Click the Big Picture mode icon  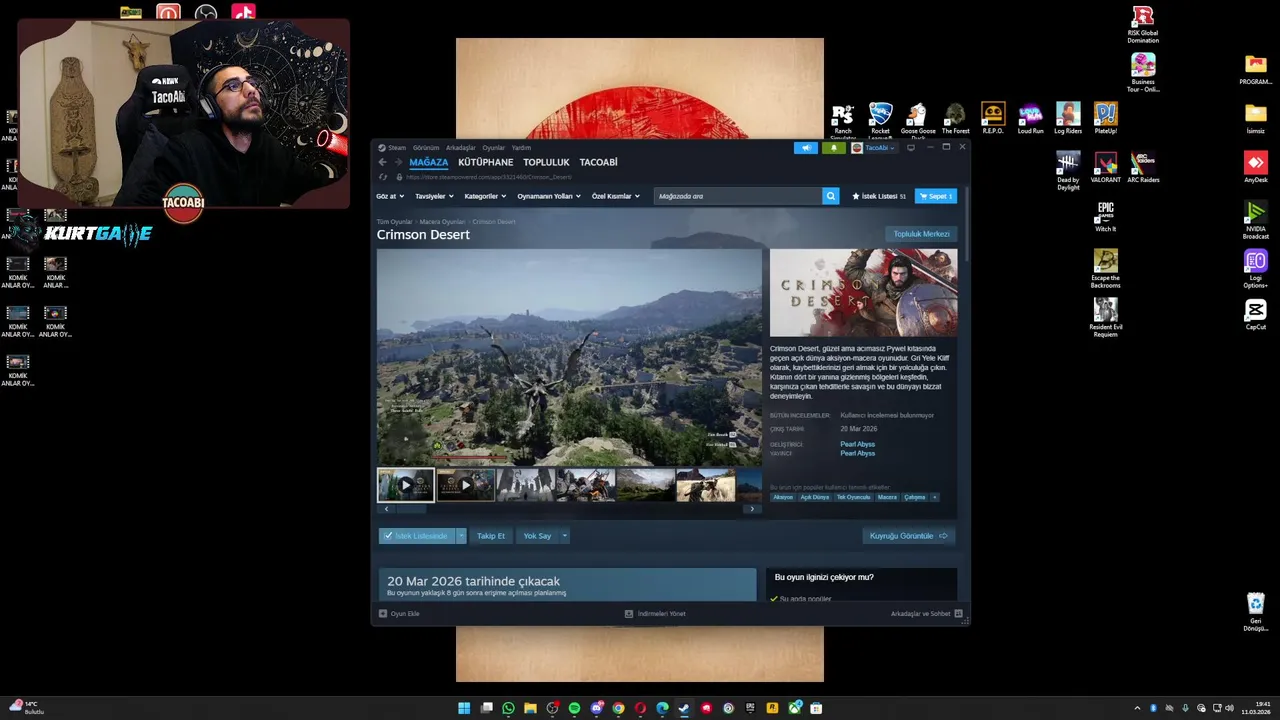coord(911,147)
